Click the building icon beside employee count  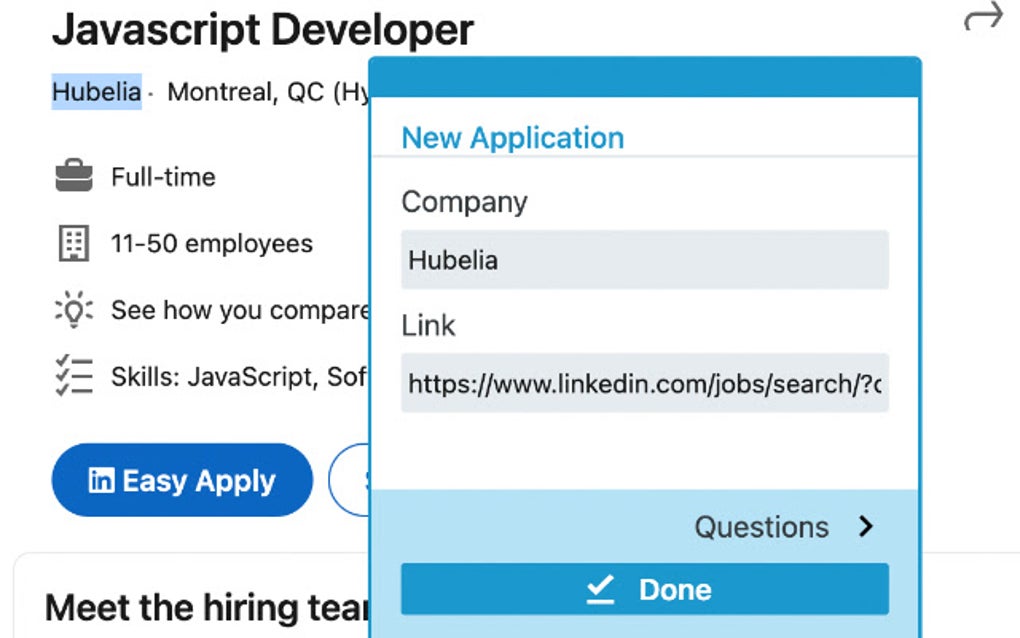pyautogui.click(x=73, y=243)
